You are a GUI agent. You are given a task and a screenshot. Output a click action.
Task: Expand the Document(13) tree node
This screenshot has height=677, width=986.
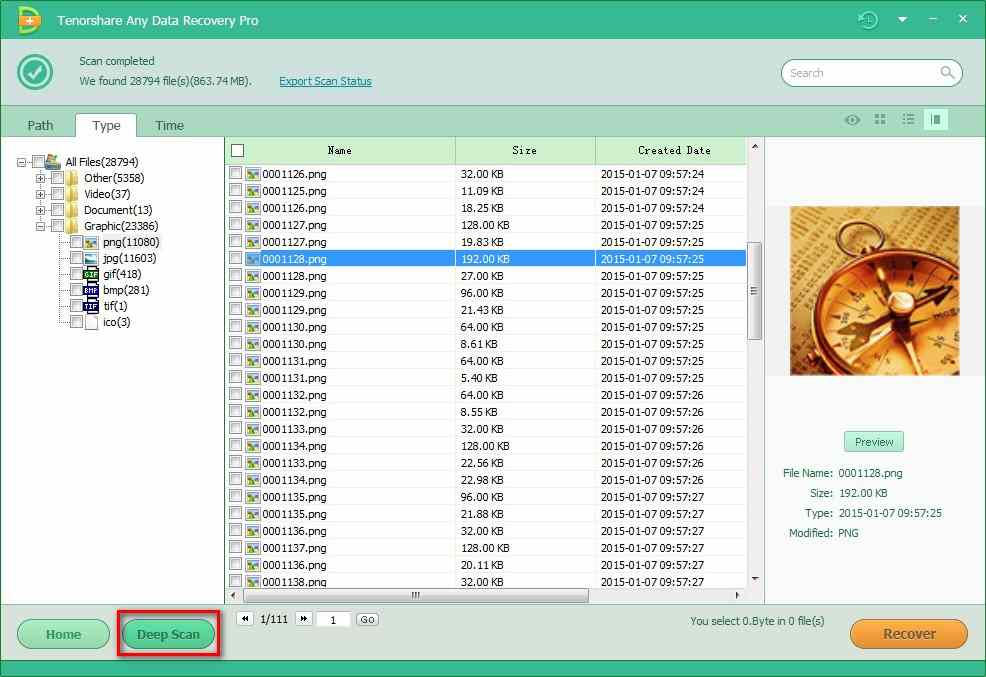(x=41, y=211)
